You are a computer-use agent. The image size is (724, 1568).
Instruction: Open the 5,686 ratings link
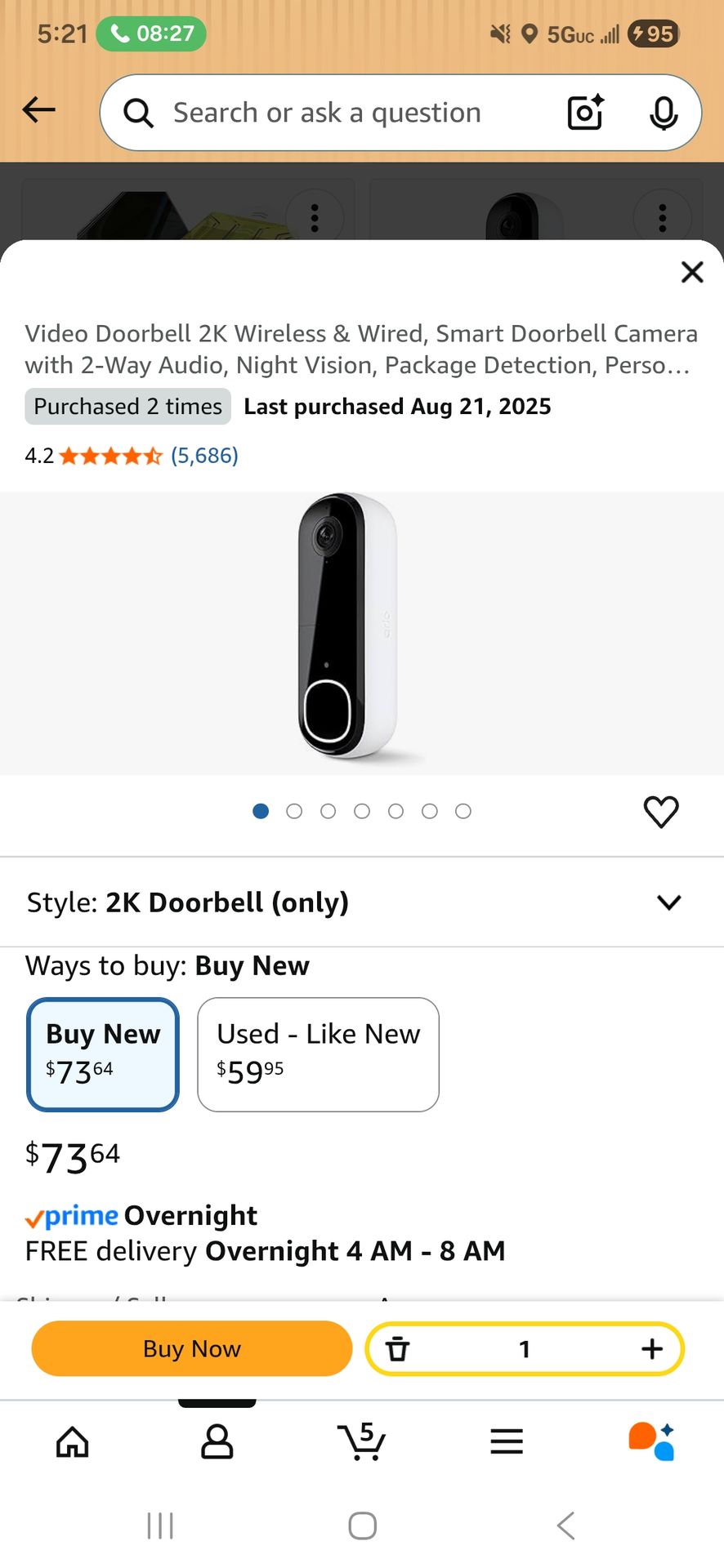pyautogui.click(x=204, y=456)
